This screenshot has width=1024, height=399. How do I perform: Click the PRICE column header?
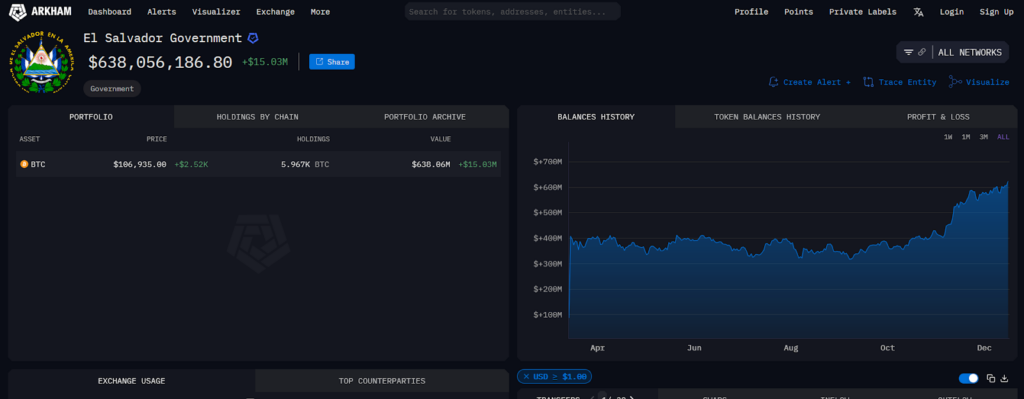[156, 139]
